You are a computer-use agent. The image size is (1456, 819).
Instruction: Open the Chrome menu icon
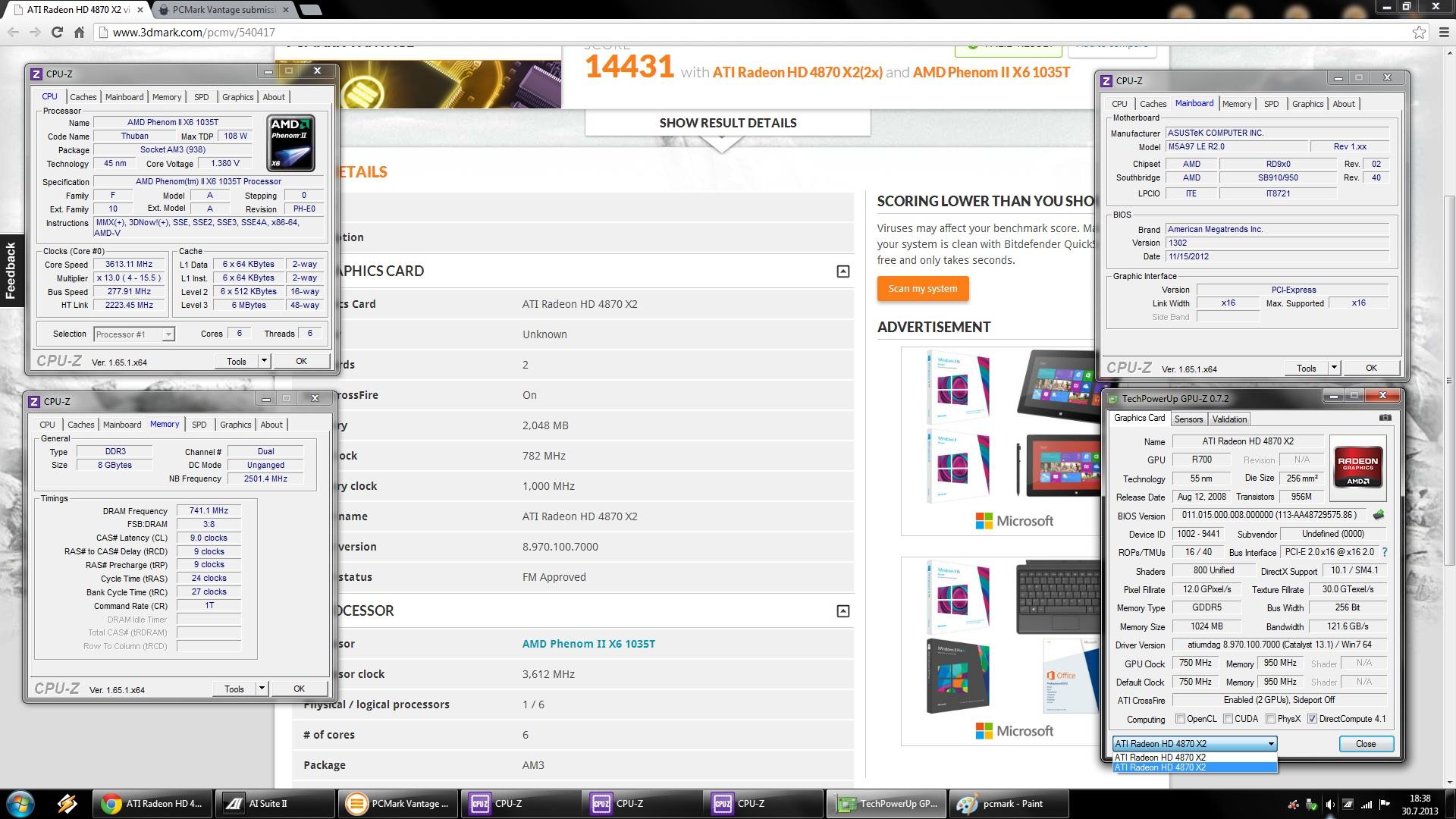[x=1443, y=32]
